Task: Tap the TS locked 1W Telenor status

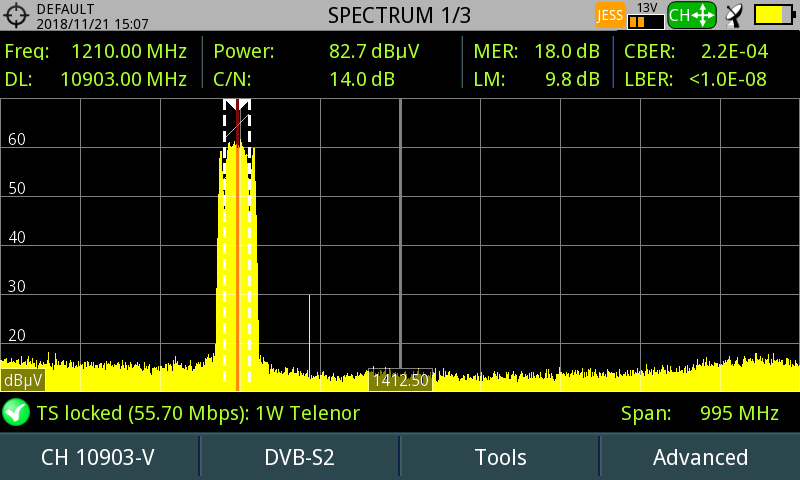Action: pyautogui.click(x=198, y=413)
